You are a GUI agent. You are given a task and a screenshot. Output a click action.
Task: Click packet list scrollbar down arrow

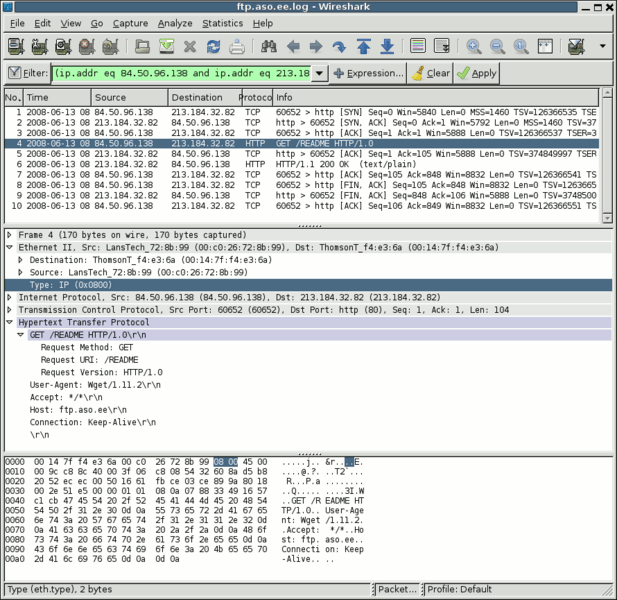click(607, 218)
